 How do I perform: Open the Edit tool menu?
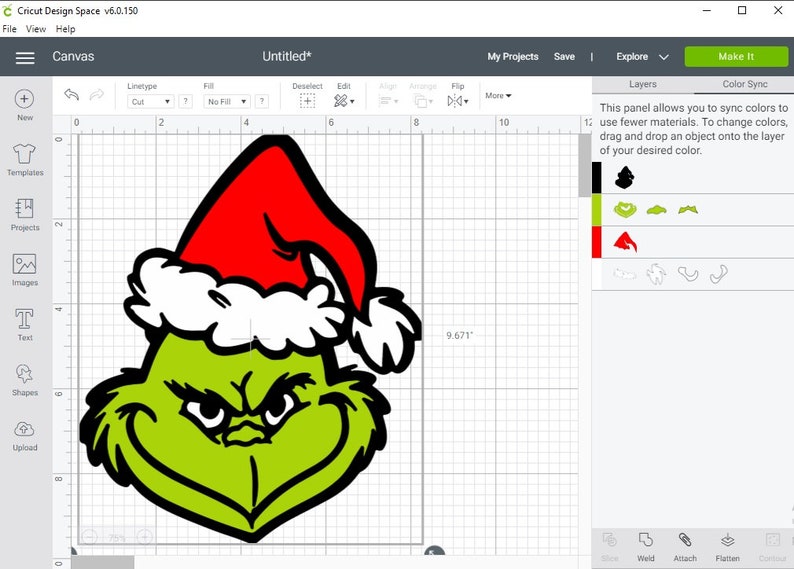click(344, 101)
